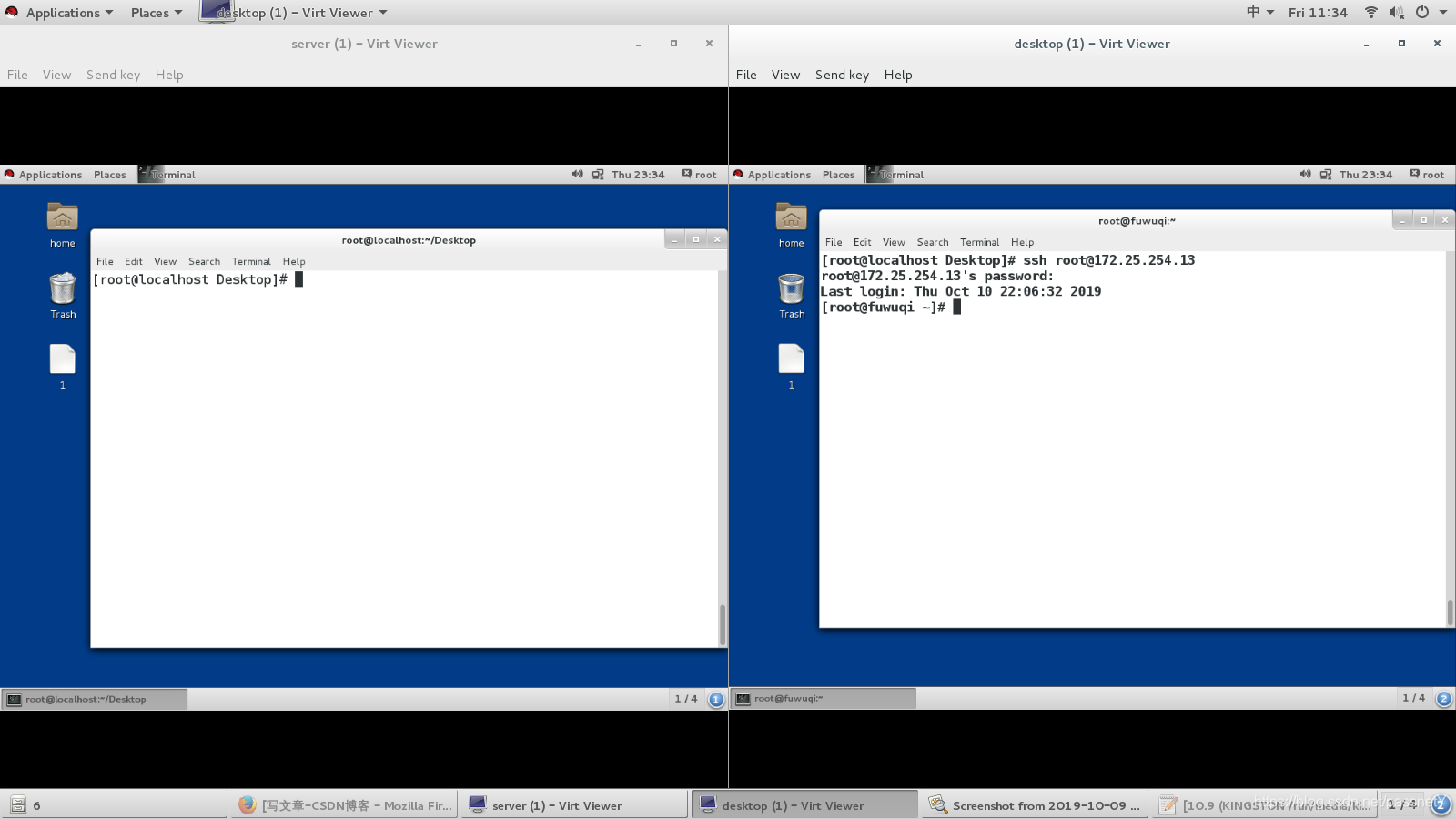Open Trash icon on server desktop
The width and height of the screenshot is (1456, 819).
[63, 288]
